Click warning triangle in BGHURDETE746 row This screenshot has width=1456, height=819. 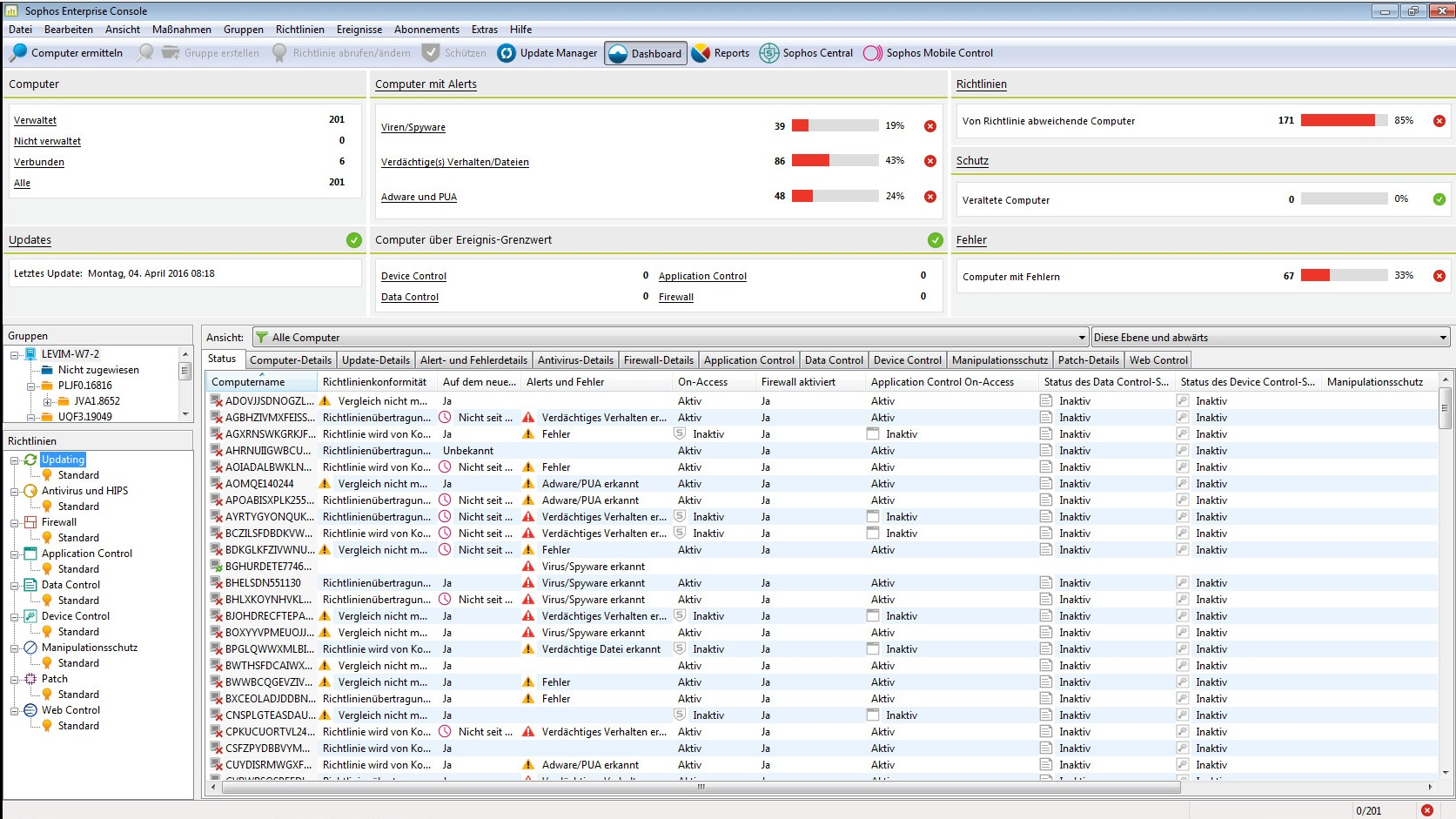(528, 567)
